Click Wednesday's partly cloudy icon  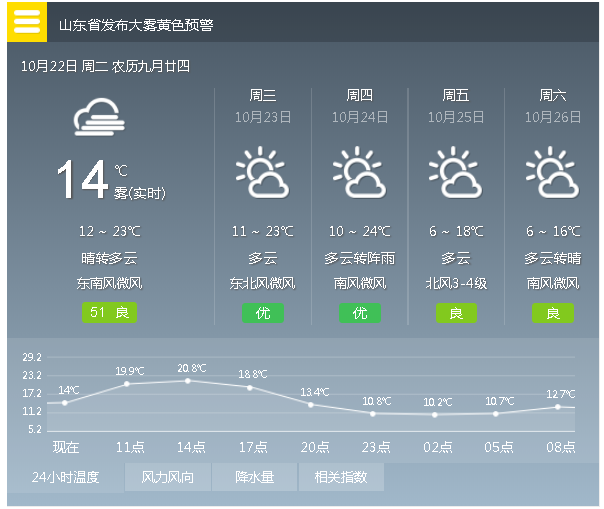pos(262,172)
